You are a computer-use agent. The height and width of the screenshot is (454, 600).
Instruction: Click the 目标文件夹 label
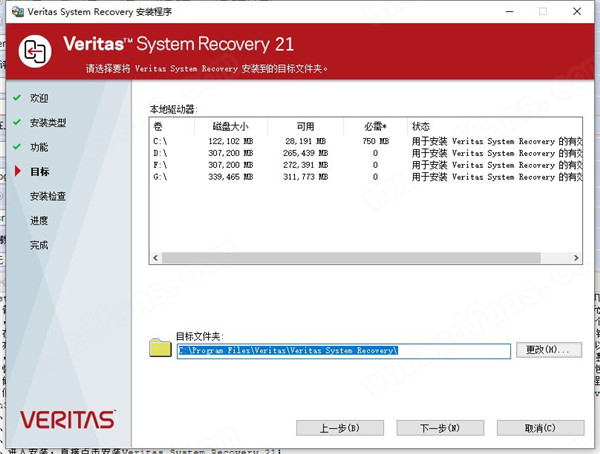(199, 336)
